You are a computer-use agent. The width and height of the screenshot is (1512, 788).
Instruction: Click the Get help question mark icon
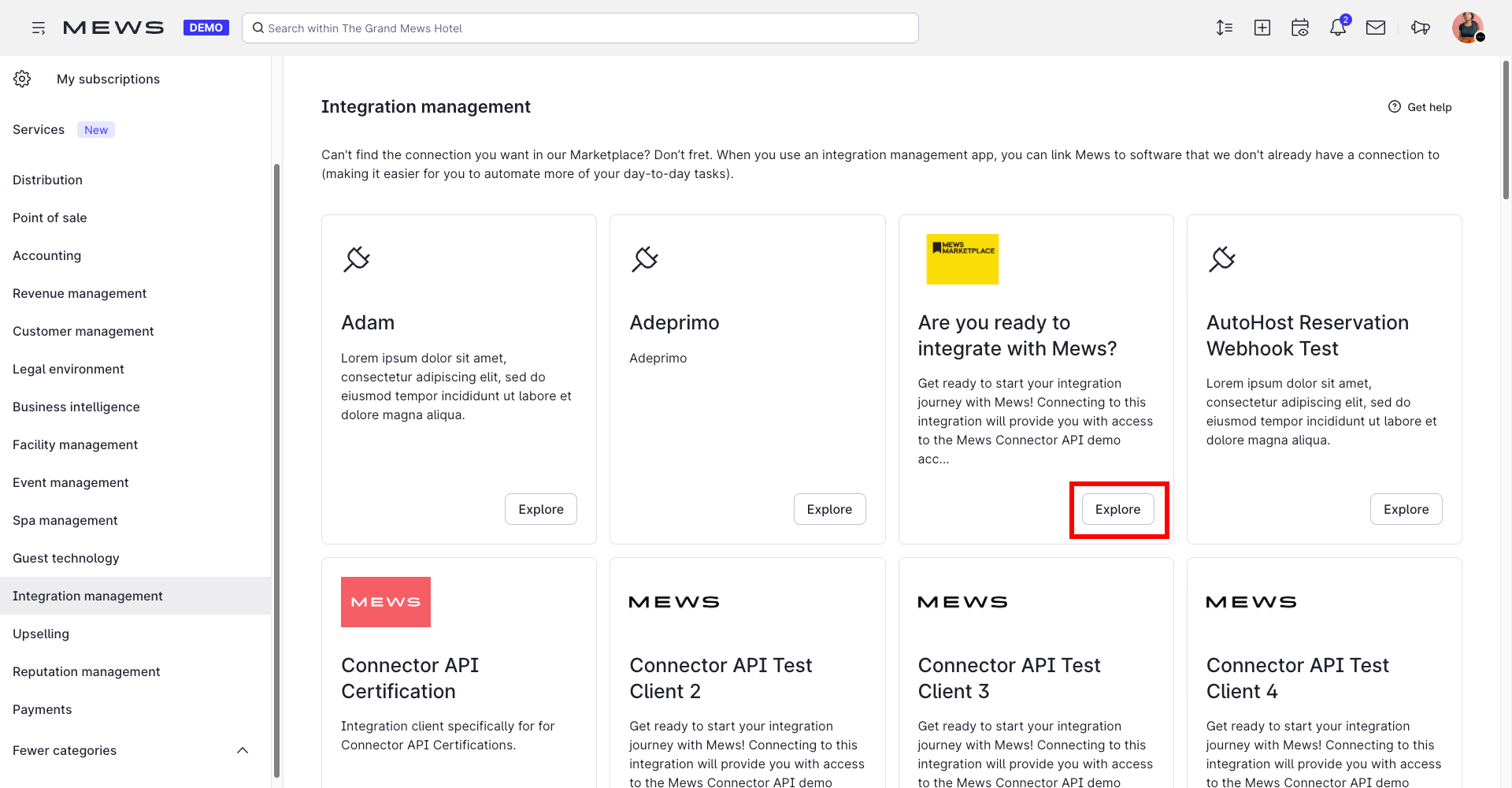1395,106
